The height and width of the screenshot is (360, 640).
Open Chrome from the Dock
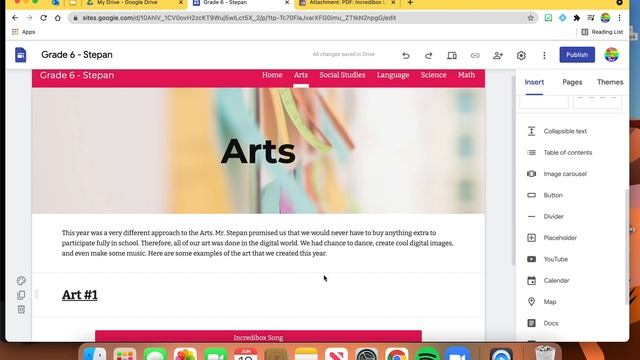(x=396, y=354)
